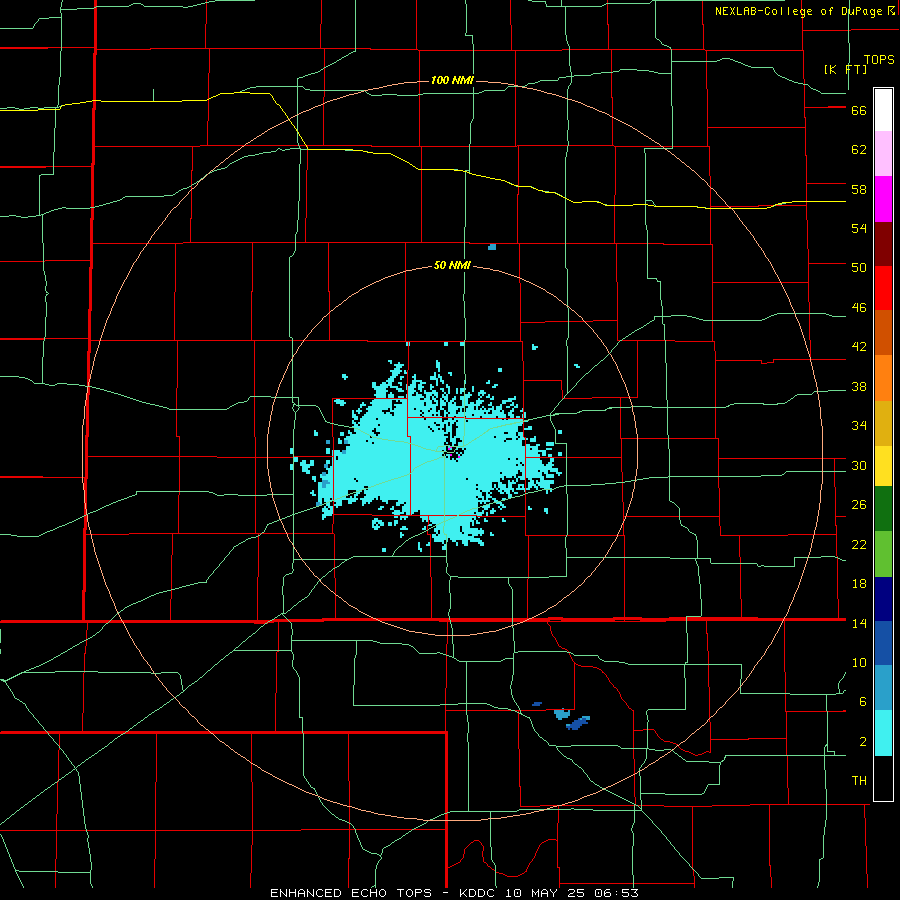The height and width of the screenshot is (900, 900).
Task: Pick the dark orange legend swatch
Action: click(883, 332)
